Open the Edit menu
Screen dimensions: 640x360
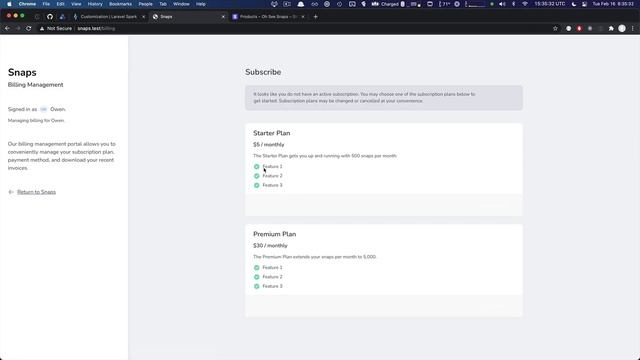[x=60, y=4]
